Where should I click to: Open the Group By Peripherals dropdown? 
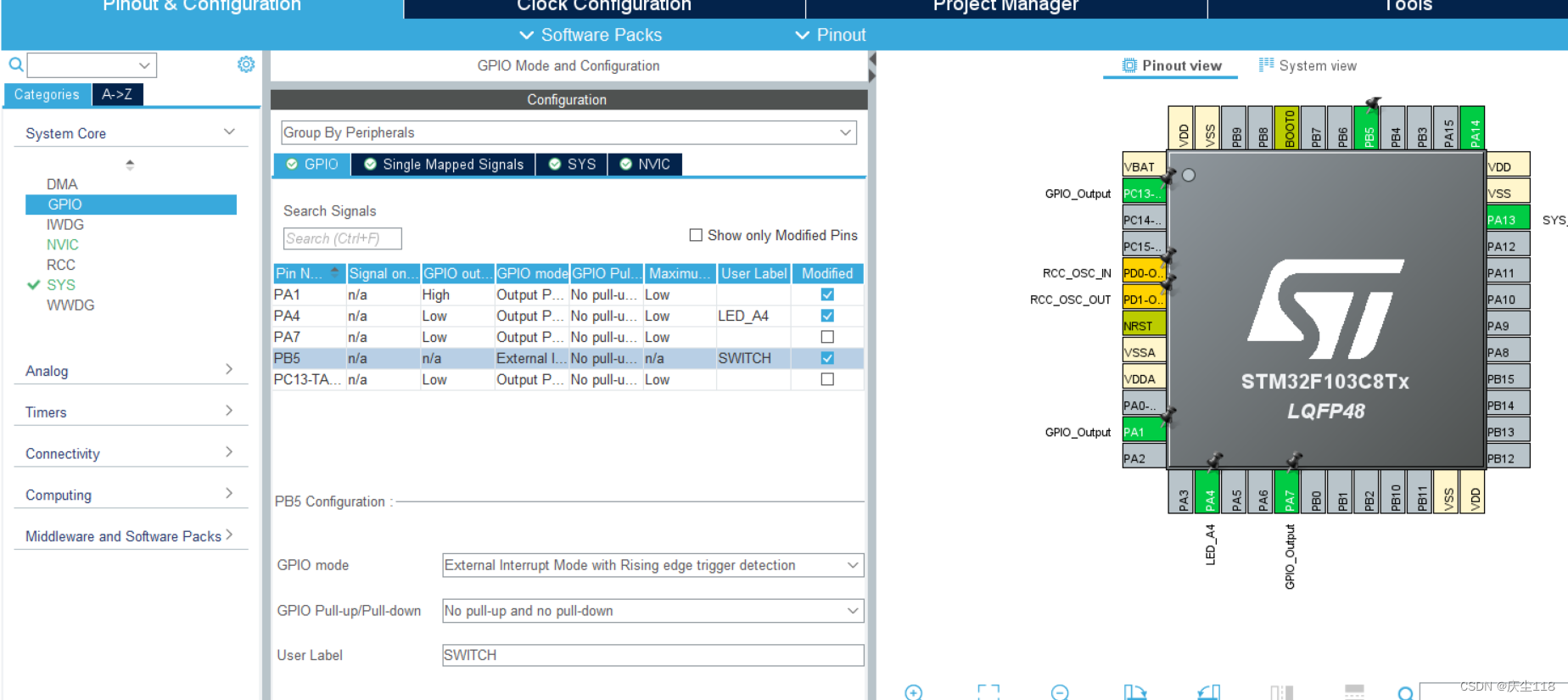(568, 132)
